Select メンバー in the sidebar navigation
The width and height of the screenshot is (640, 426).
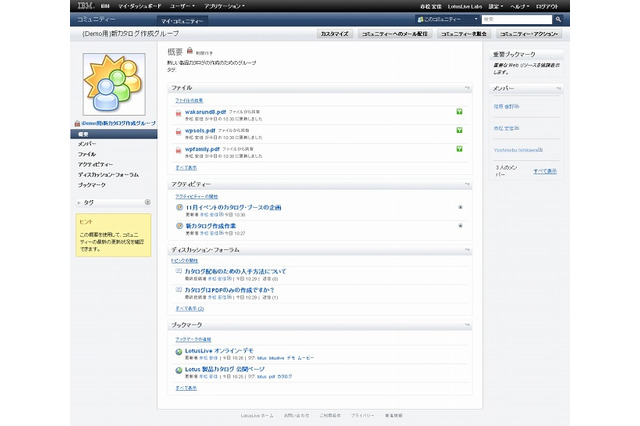(87, 144)
